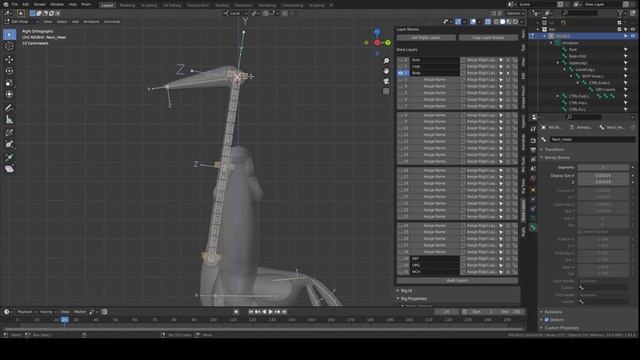The width and height of the screenshot is (640, 360).
Task: Toggle bone layer 1 Legs visibility
Action: 402,67
